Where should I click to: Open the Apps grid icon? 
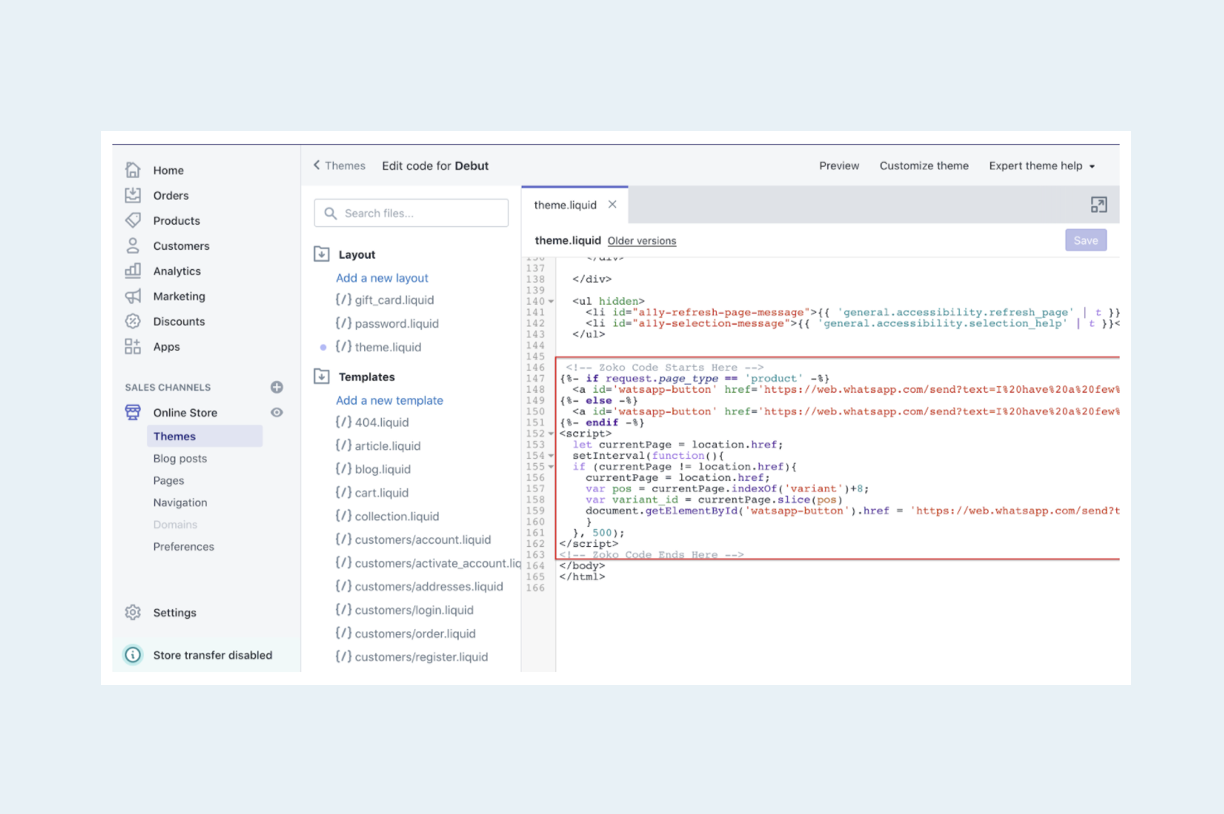(x=133, y=346)
